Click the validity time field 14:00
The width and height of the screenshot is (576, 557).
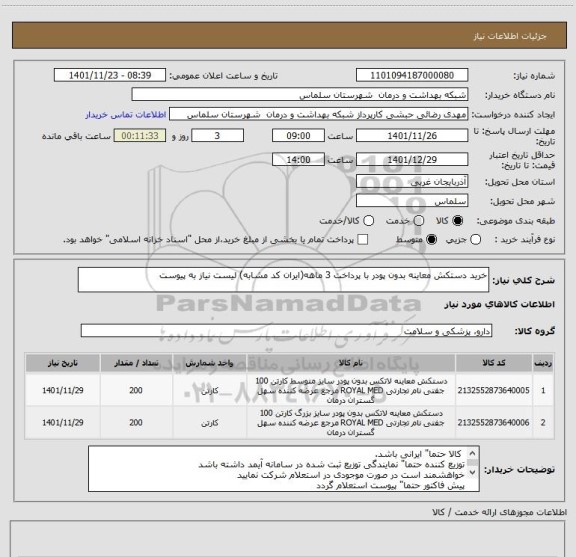[x=298, y=159]
